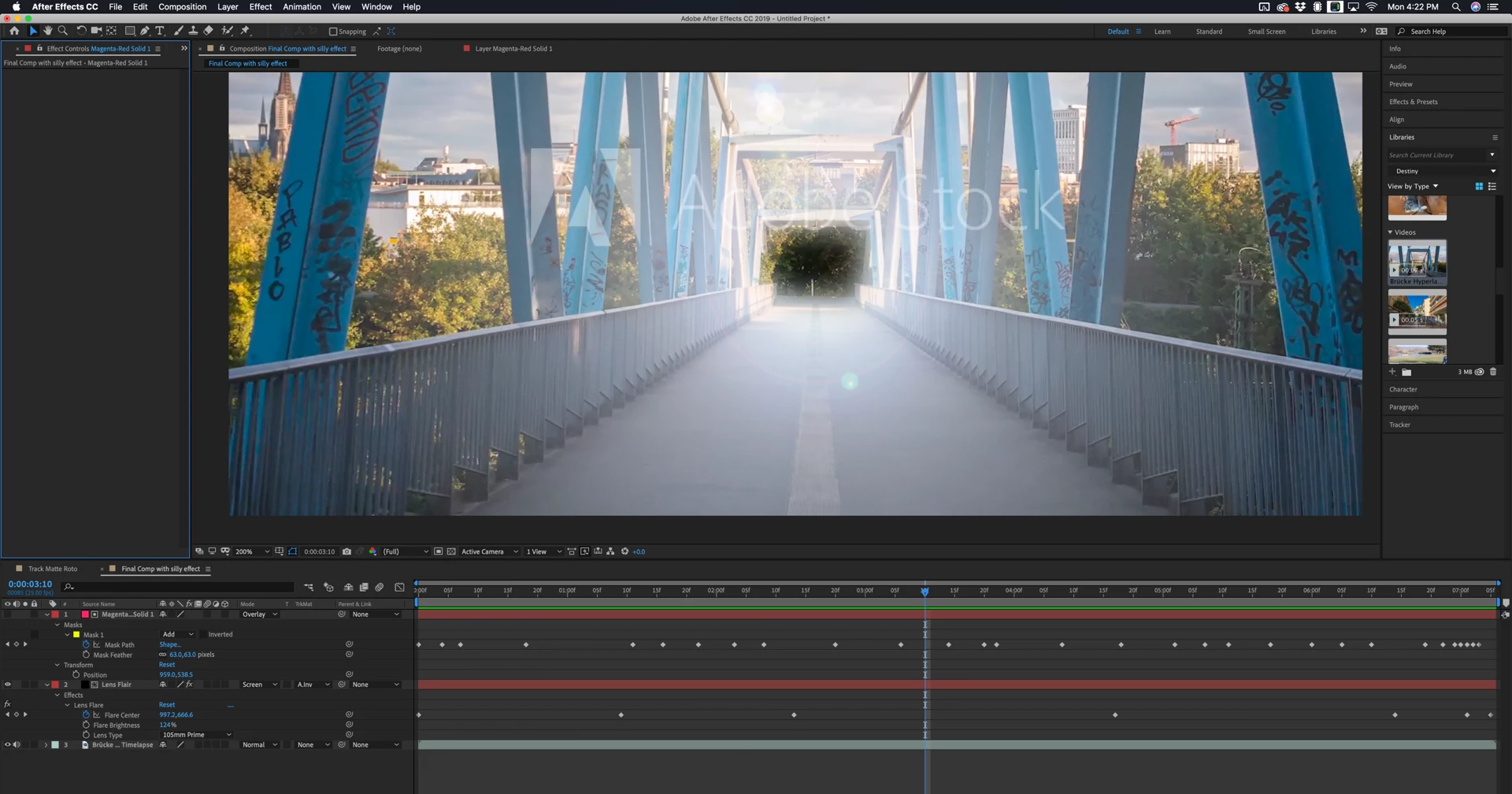Switch to the Track Matte Roto timeline tab

tap(53, 569)
